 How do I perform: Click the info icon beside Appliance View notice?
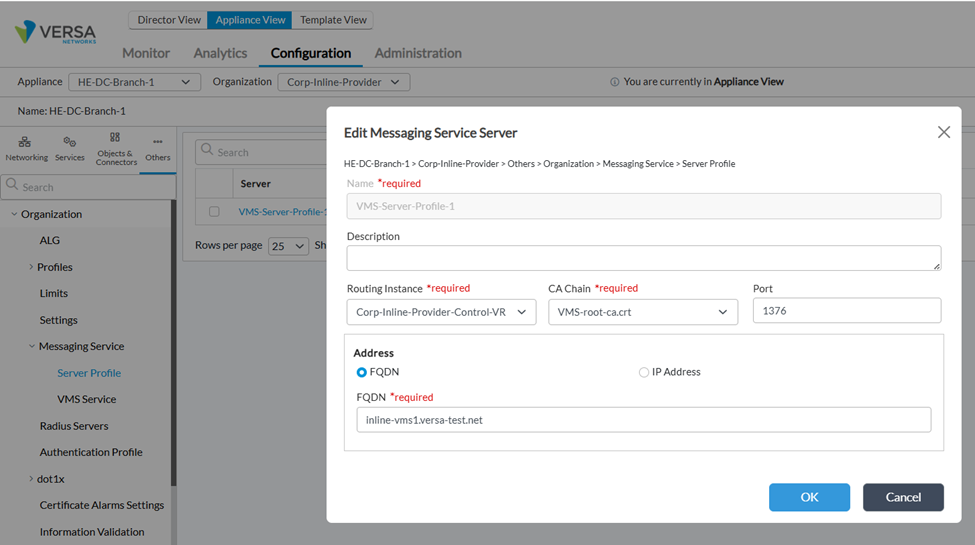tap(614, 82)
